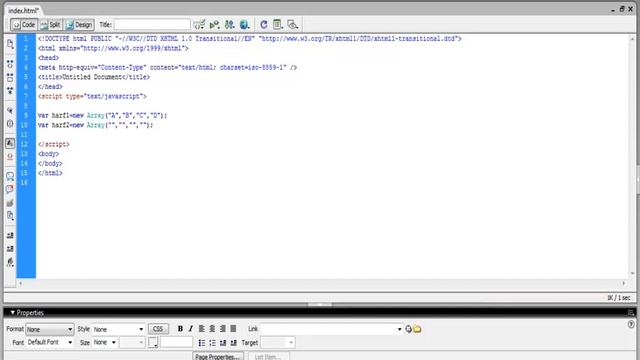The image size is (640, 360).
Task: Click the Remove comment icon
Action: point(10,189)
